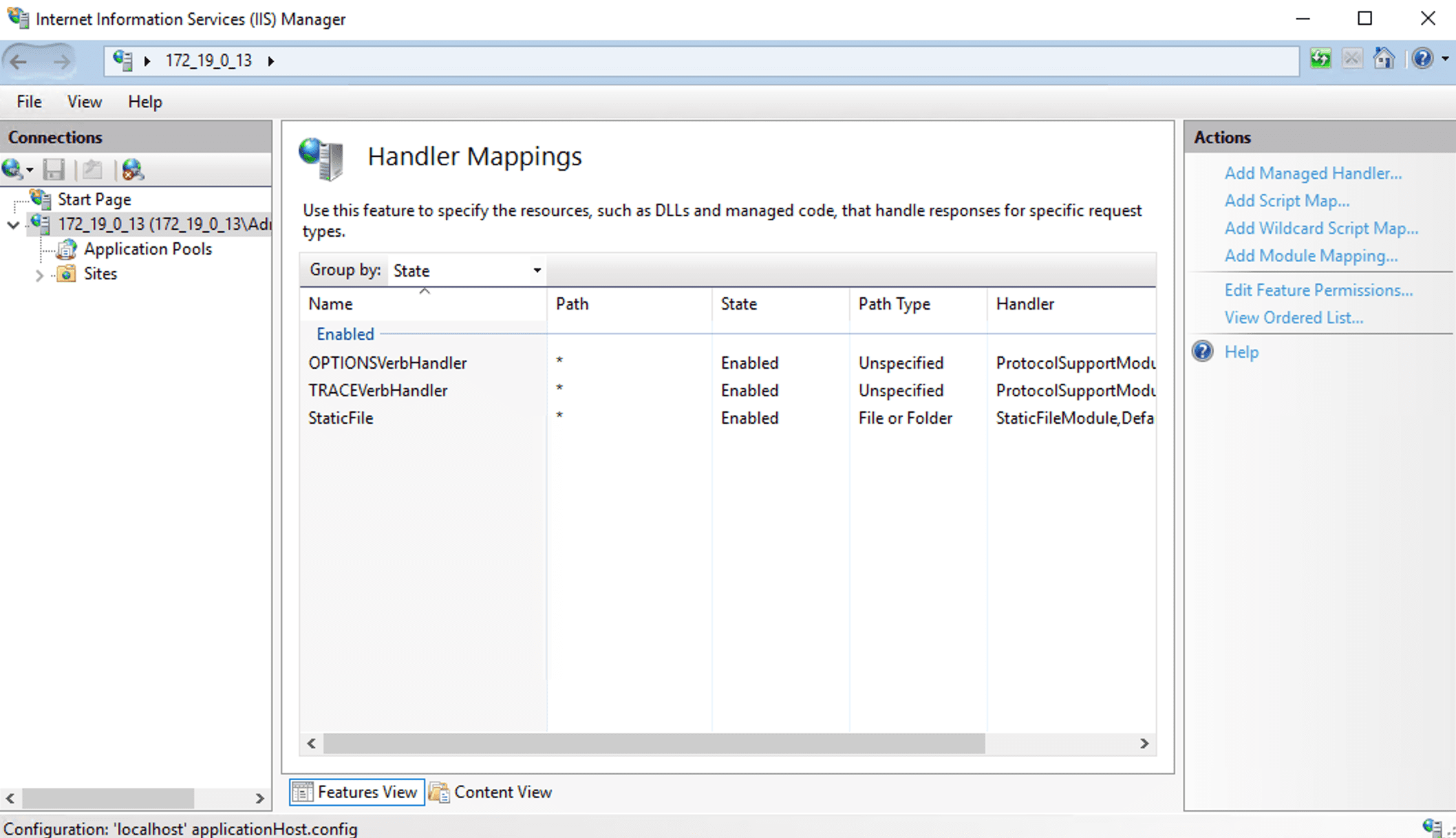Viewport: 1456px width, 838px height.
Task: Click StaticFileModule handler cell
Action: 1075,418
